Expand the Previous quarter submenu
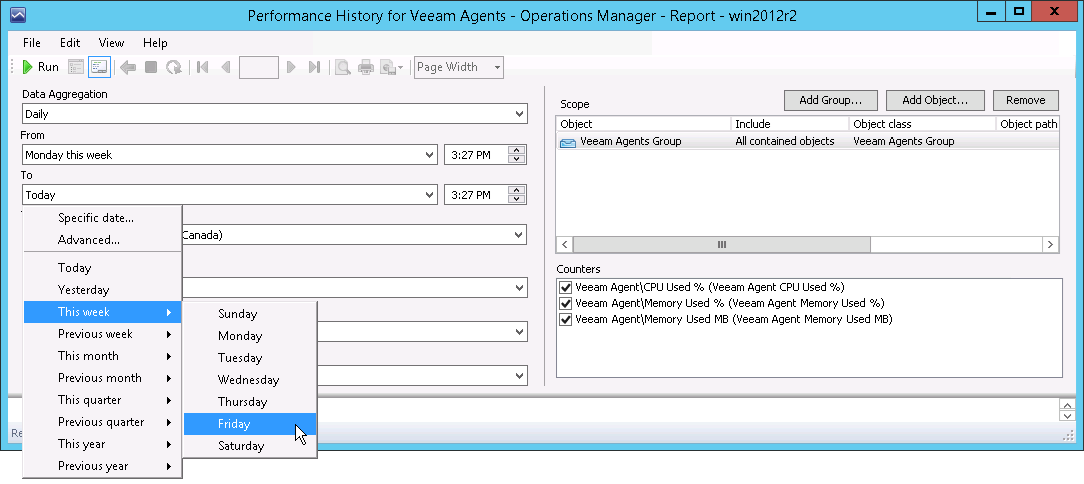Image resolution: width=1084 pixels, height=484 pixels. coord(102,422)
